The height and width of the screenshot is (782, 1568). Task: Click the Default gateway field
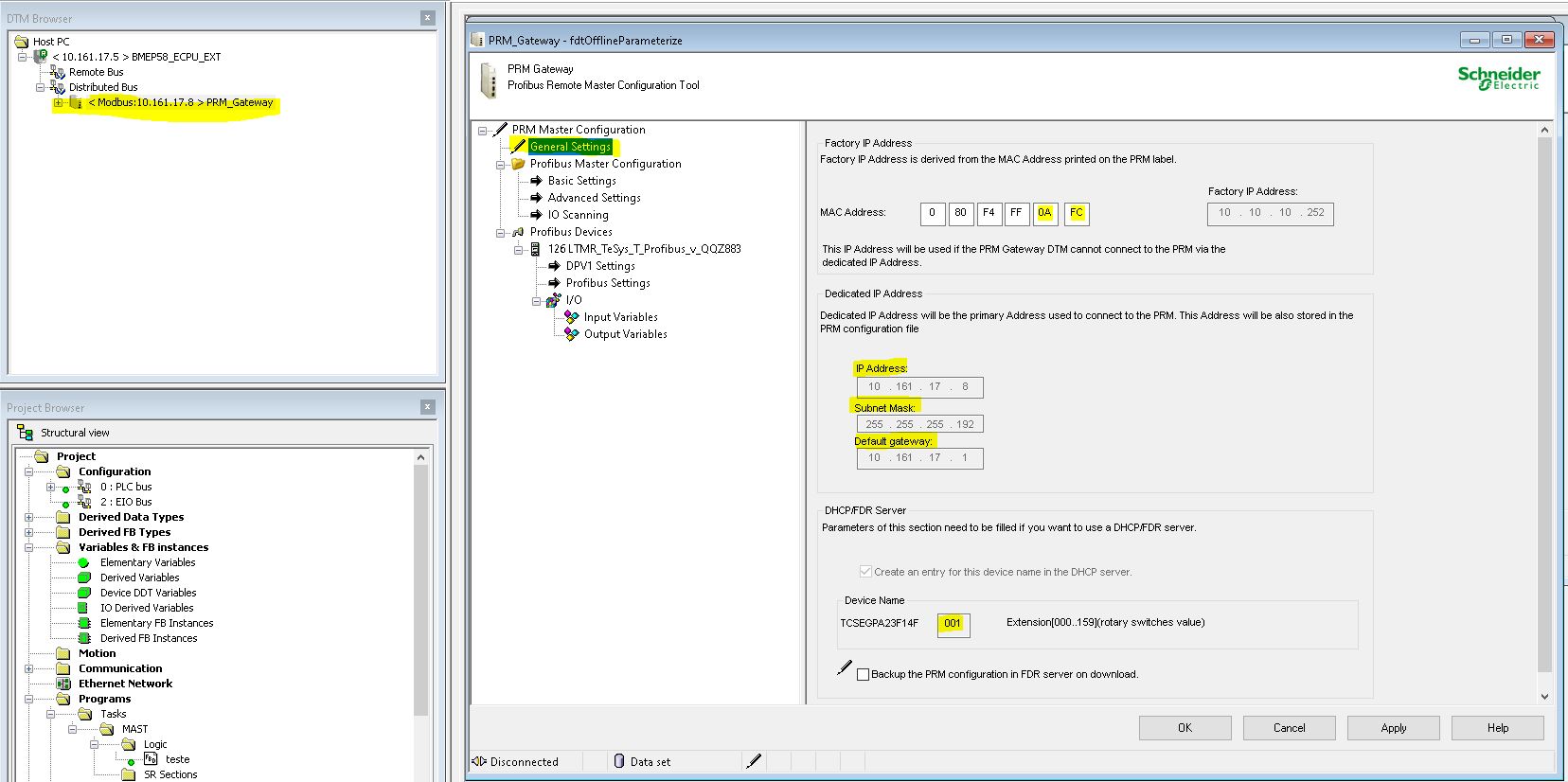click(x=919, y=458)
